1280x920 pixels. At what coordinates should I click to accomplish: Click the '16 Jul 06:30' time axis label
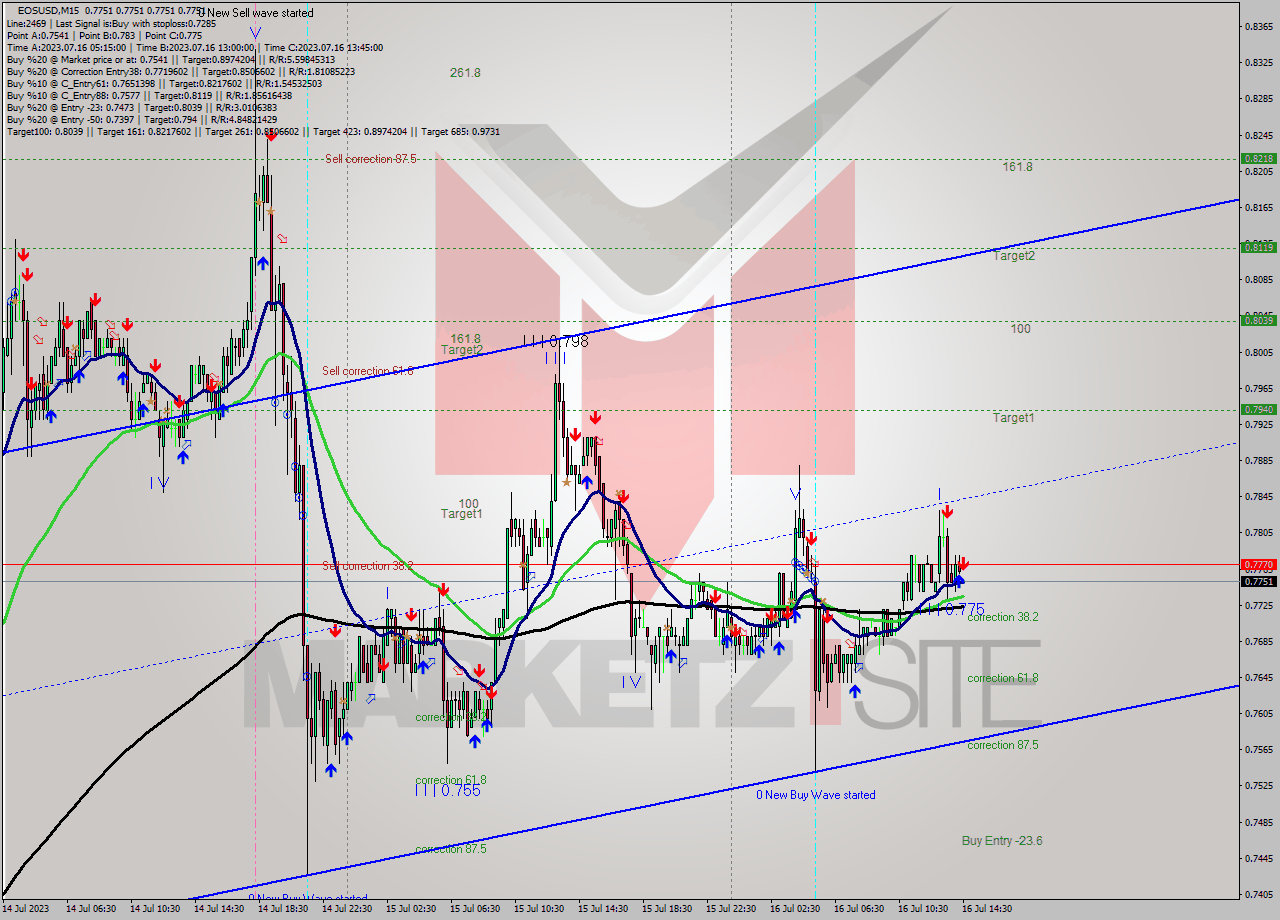point(858,909)
